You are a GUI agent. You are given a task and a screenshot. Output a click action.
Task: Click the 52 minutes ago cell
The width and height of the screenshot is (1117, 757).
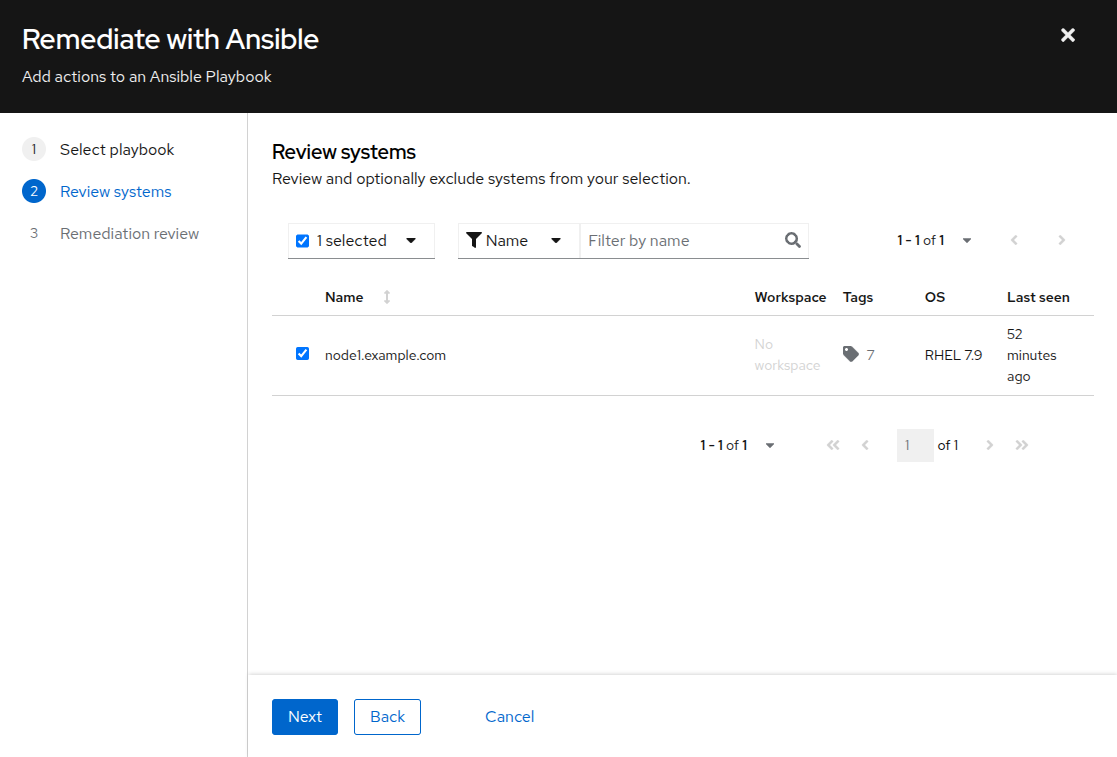pyautogui.click(x=1032, y=355)
